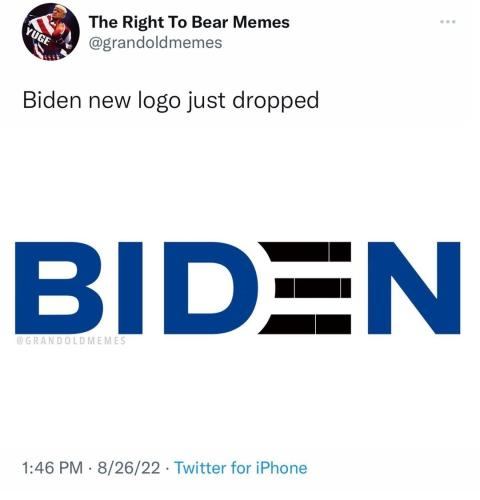
Task: Click the YUGE banner on the avatar
Action: point(37,38)
